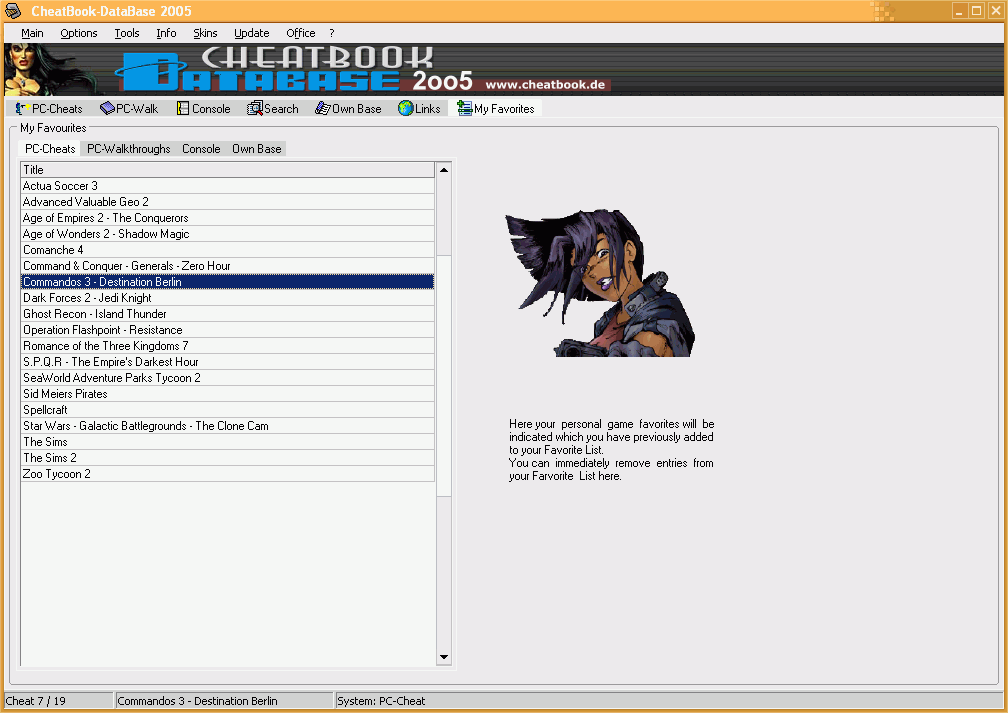Open the PC-Cheats toolbar icon
Viewport: 1008px width, 713px height.
pyautogui.click(x=21, y=109)
